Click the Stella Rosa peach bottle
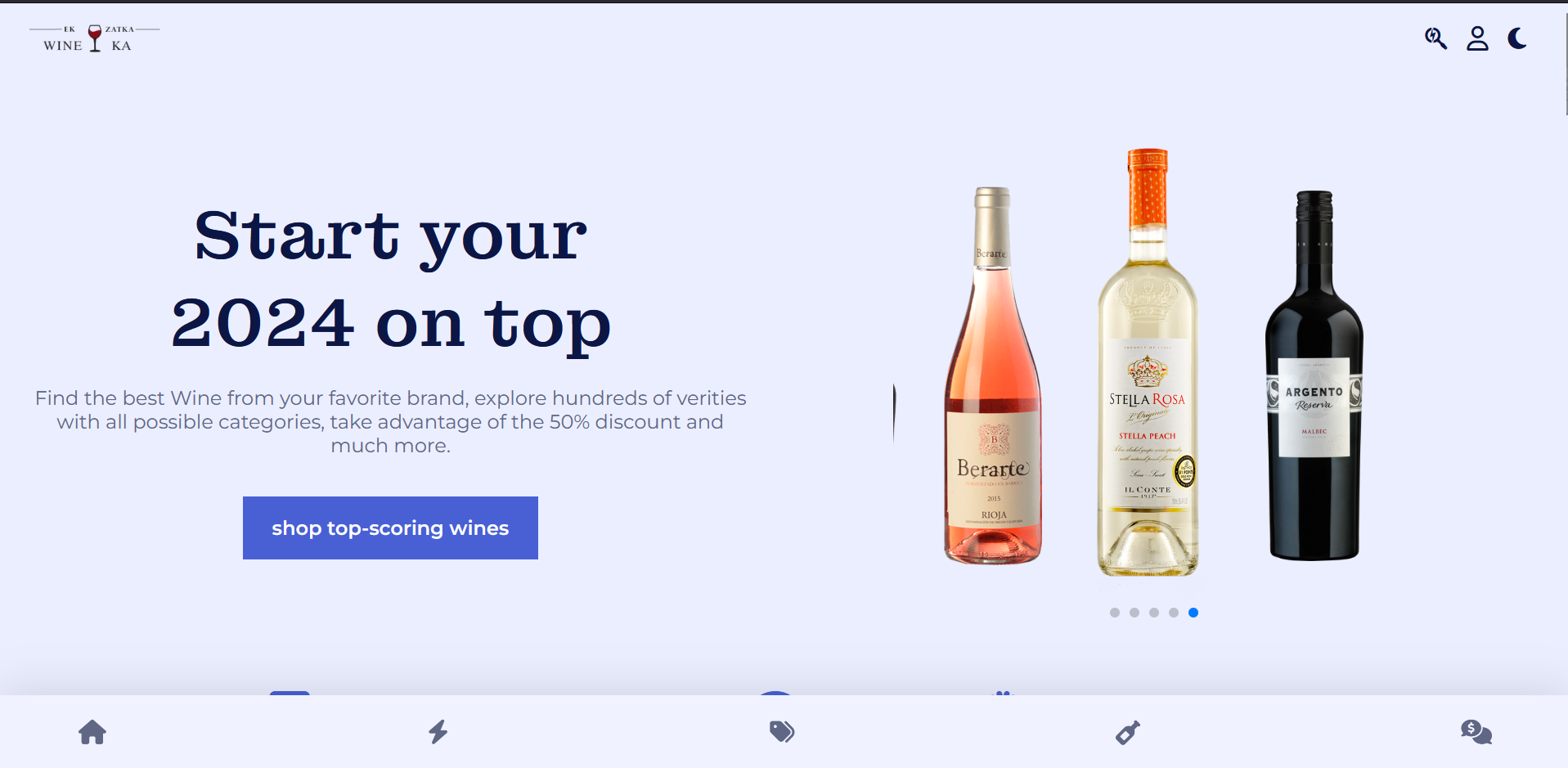This screenshot has height=768, width=1568. (x=1148, y=362)
